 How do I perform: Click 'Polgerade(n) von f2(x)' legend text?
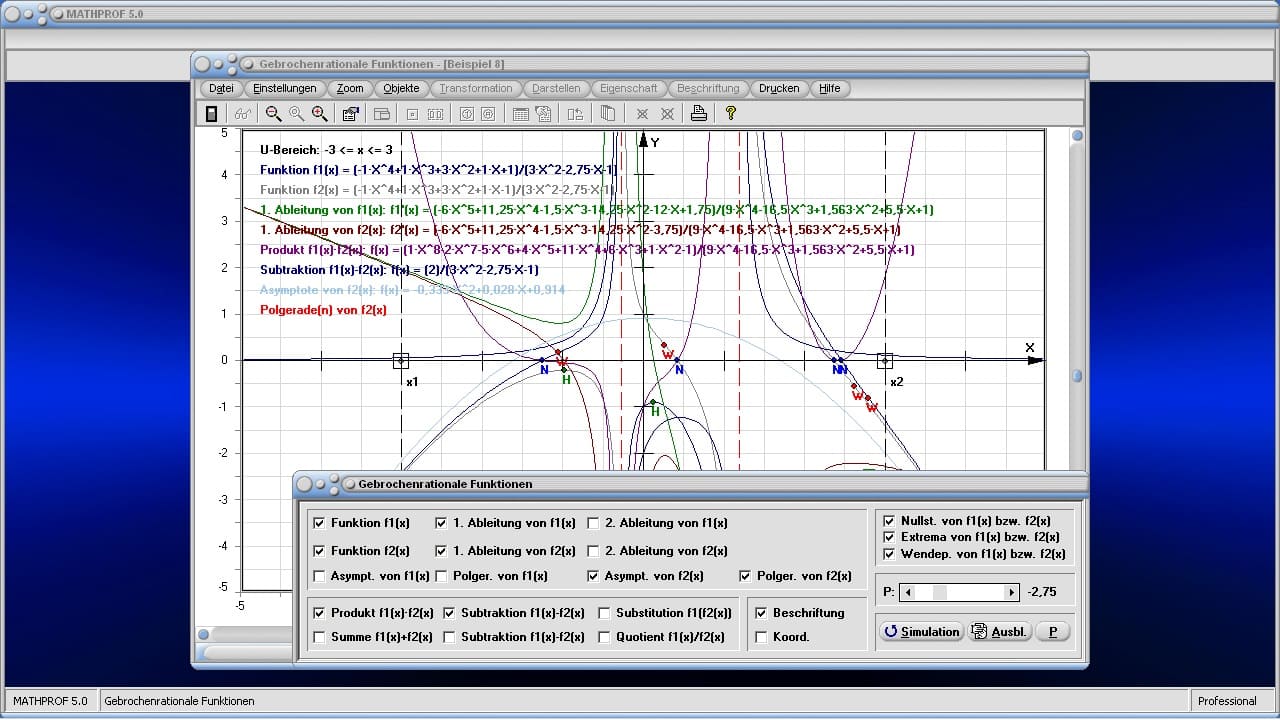[x=323, y=310]
